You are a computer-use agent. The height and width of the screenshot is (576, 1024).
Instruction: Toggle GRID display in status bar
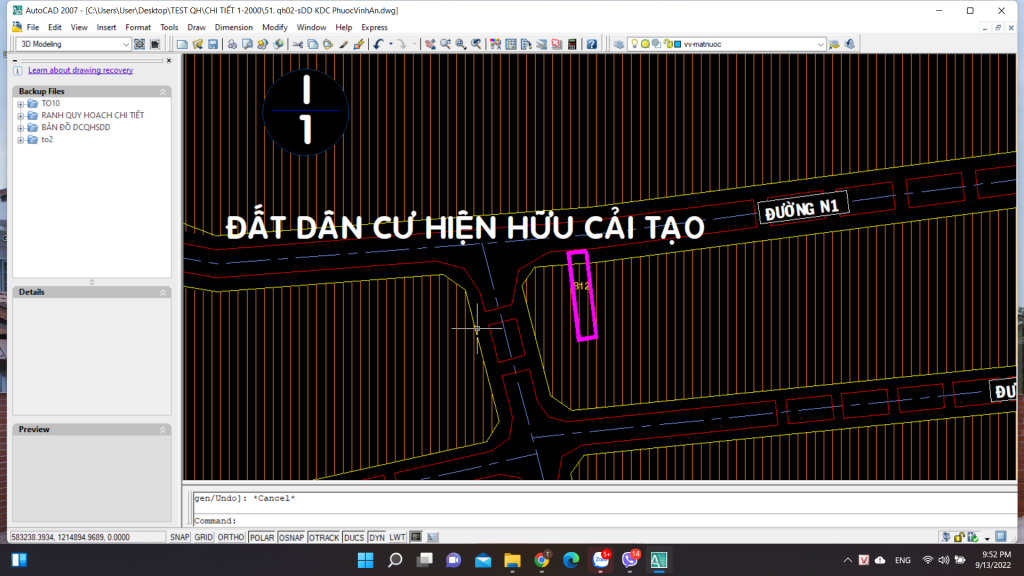point(204,537)
